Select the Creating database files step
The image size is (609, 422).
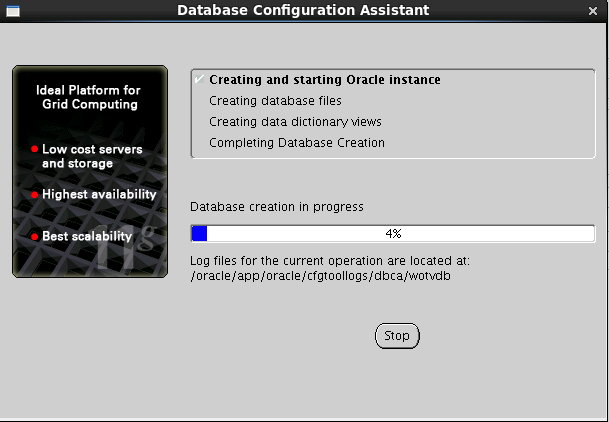(x=275, y=101)
